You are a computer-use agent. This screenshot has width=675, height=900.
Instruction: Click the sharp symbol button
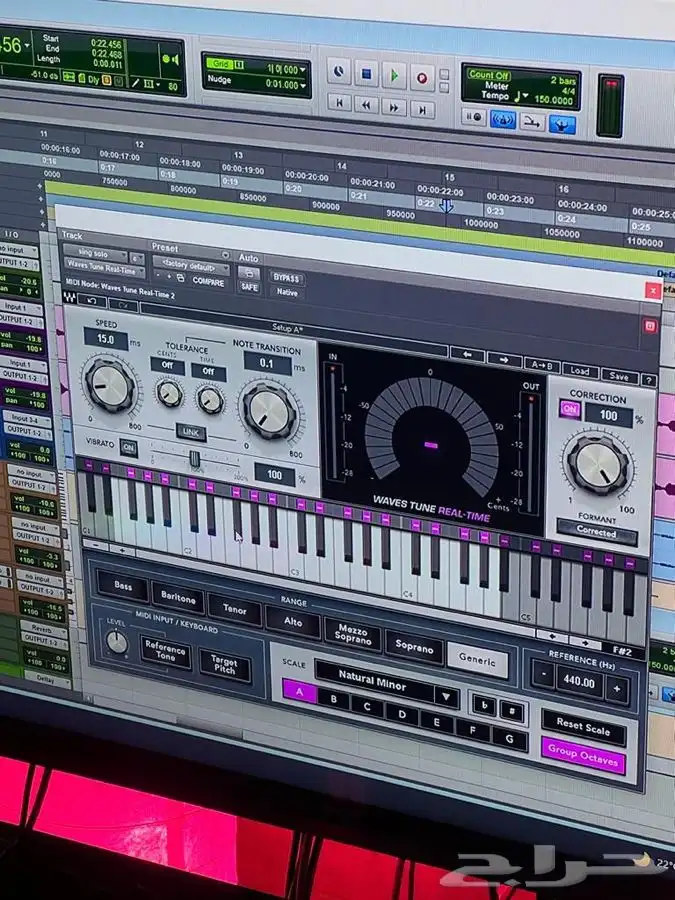[511, 712]
